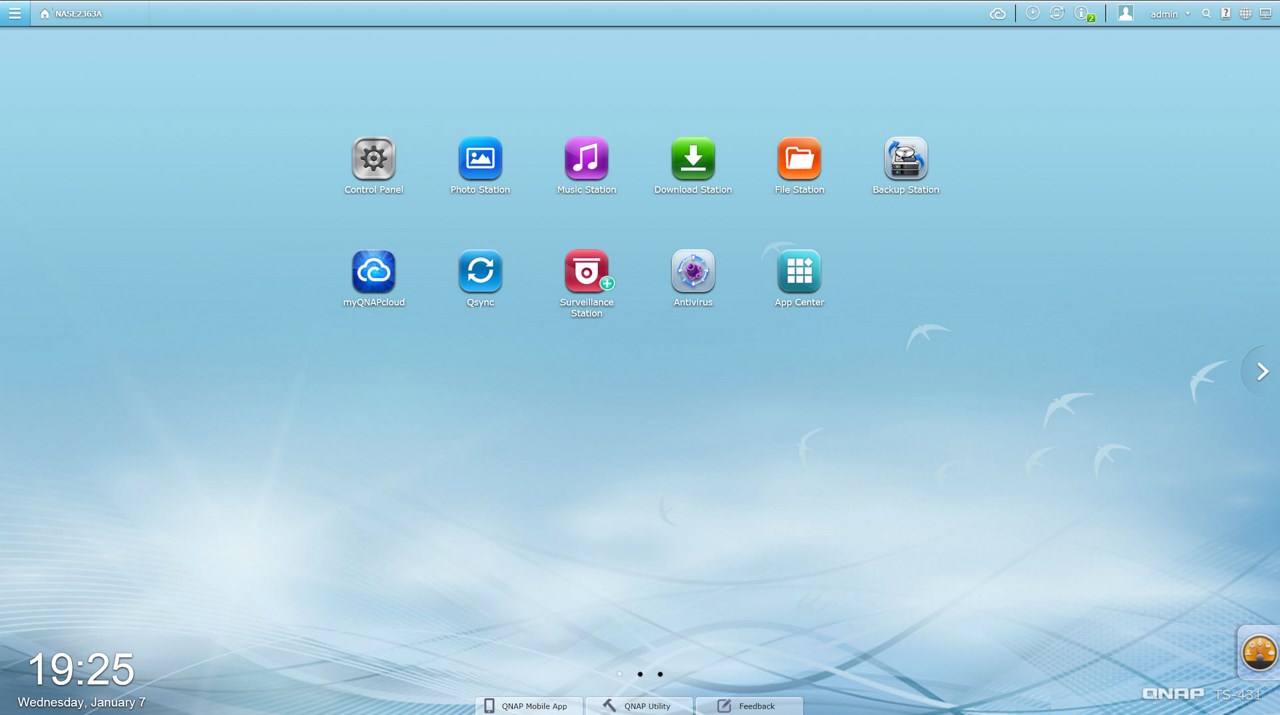Image resolution: width=1280 pixels, height=715 pixels.
Task: Click the 19:25 clock display
Action: [80, 670]
